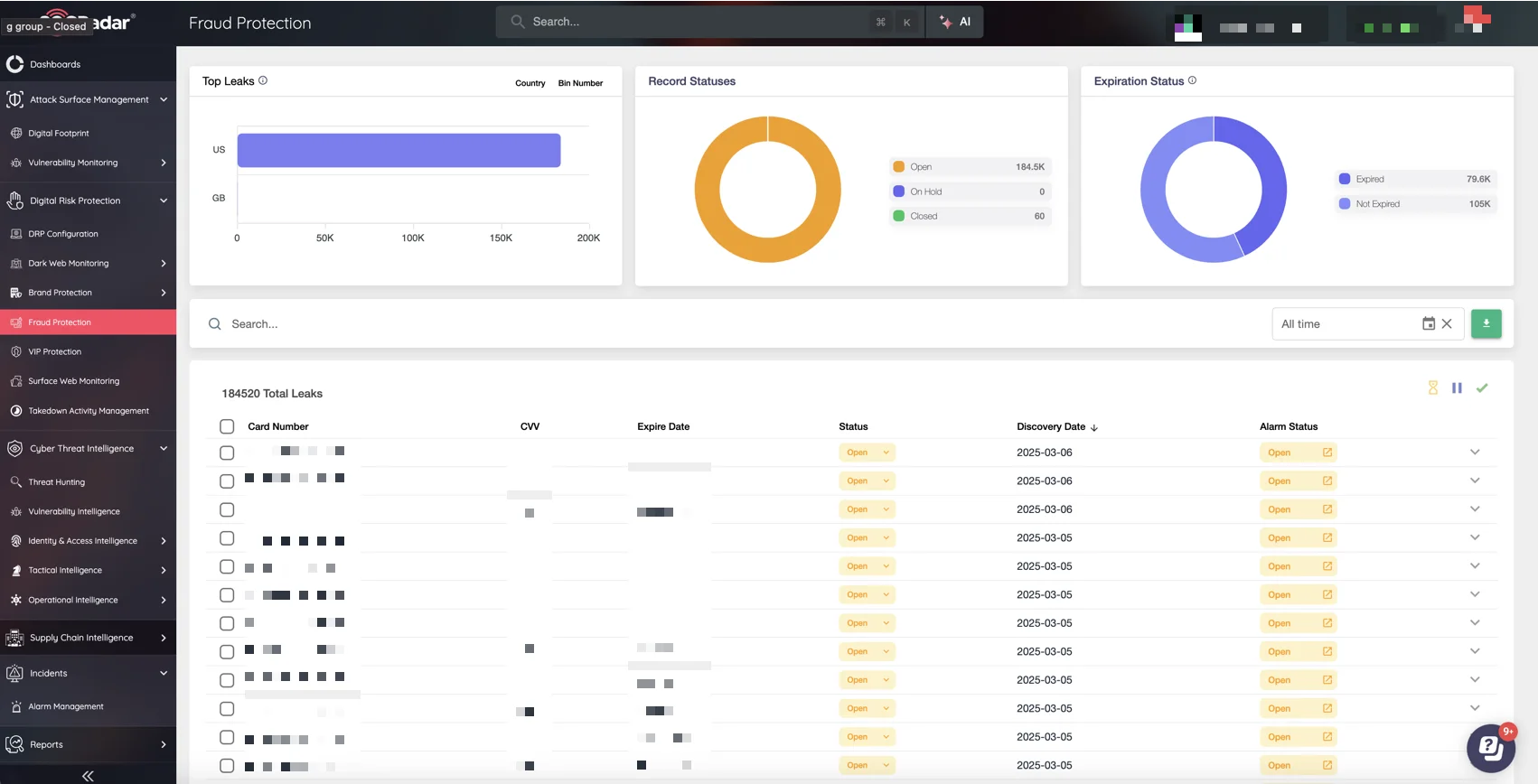Click the Top Leaks info icon

263,80
